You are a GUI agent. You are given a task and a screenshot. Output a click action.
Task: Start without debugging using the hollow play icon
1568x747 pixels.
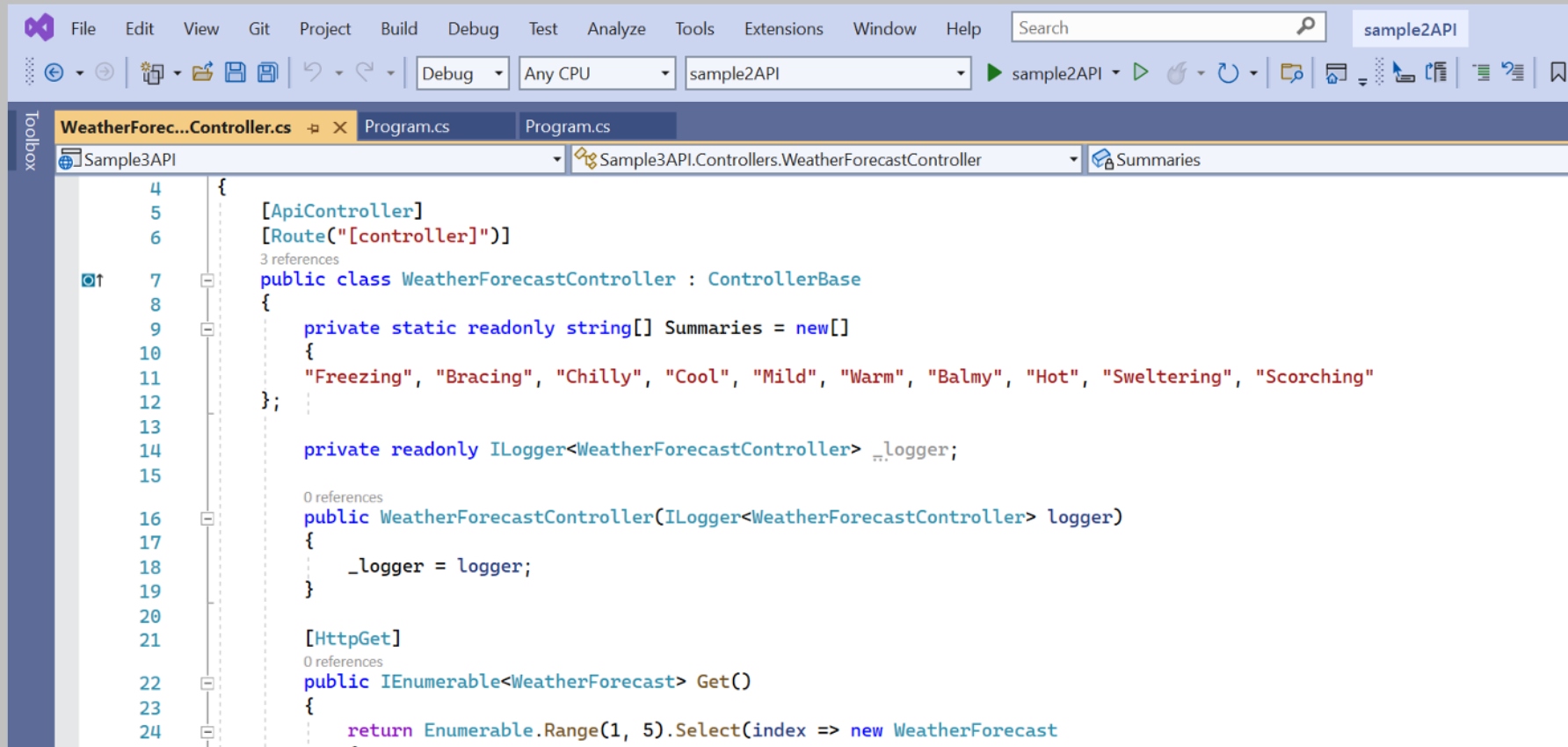coord(1140,73)
